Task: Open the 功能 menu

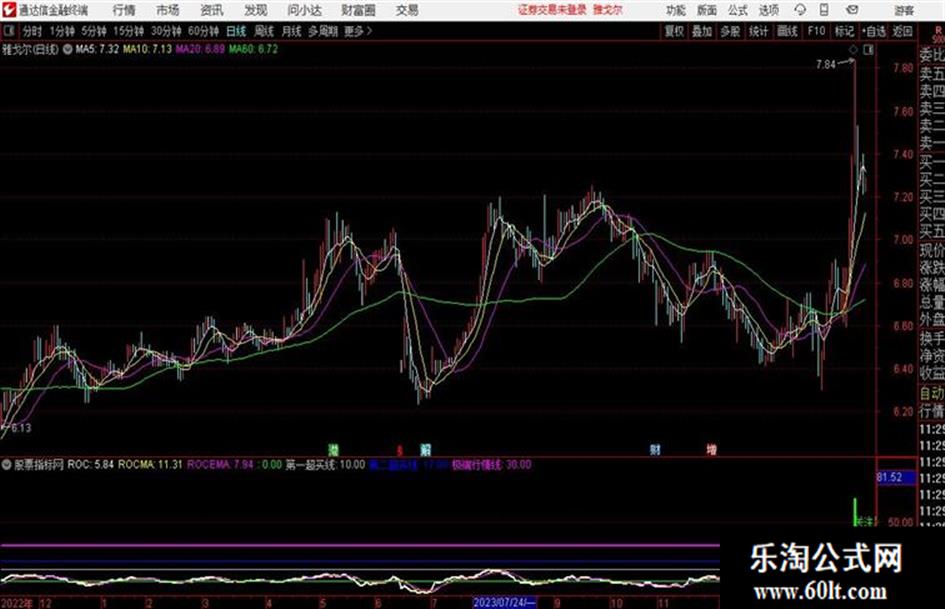Action: [676, 10]
